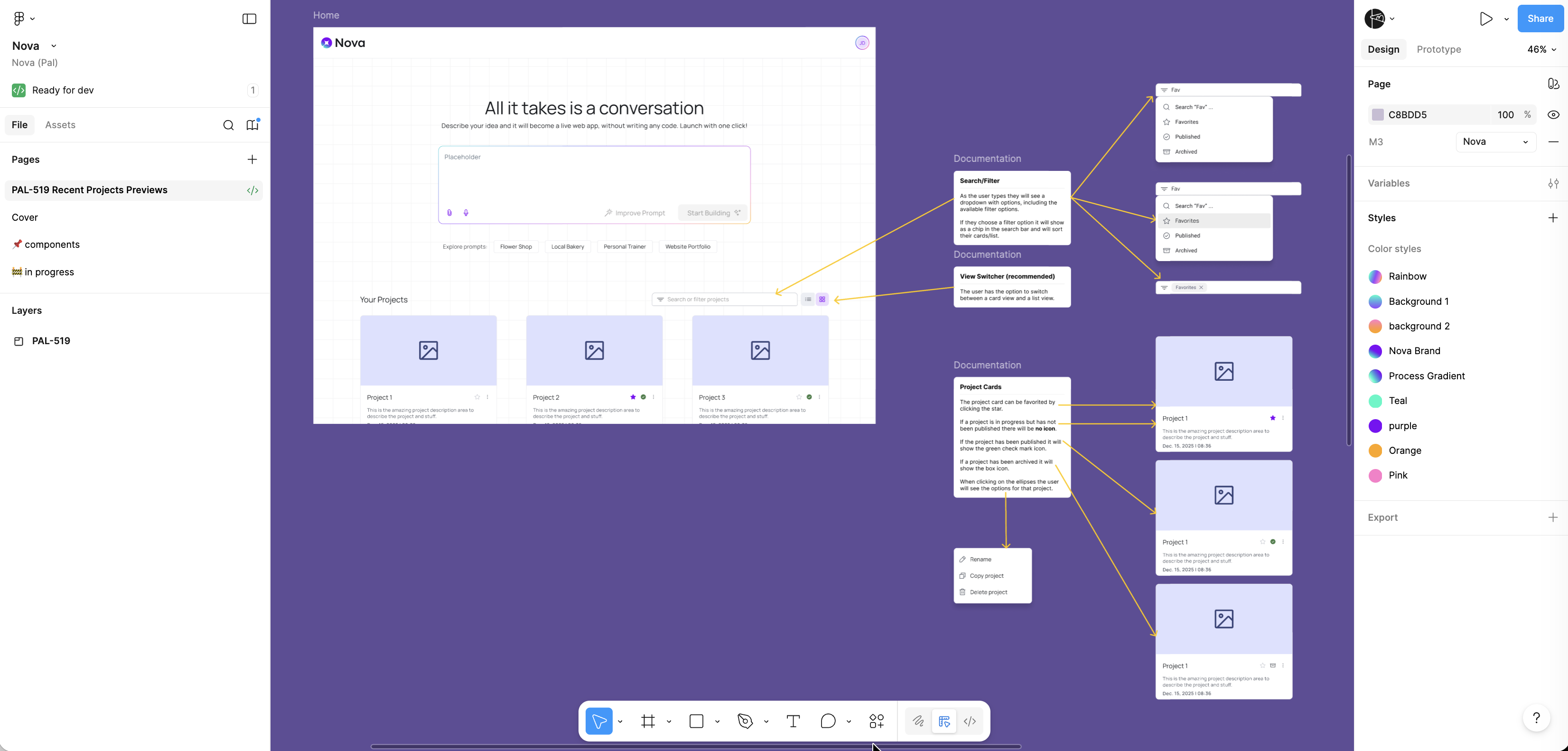Collapse the left sidebar panel
1568x751 pixels.
click(x=249, y=19)
